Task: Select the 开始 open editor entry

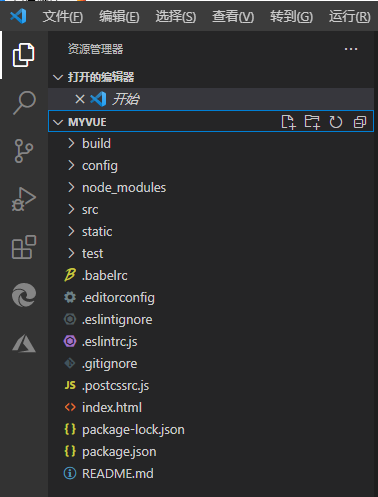Action: [211, 99]
